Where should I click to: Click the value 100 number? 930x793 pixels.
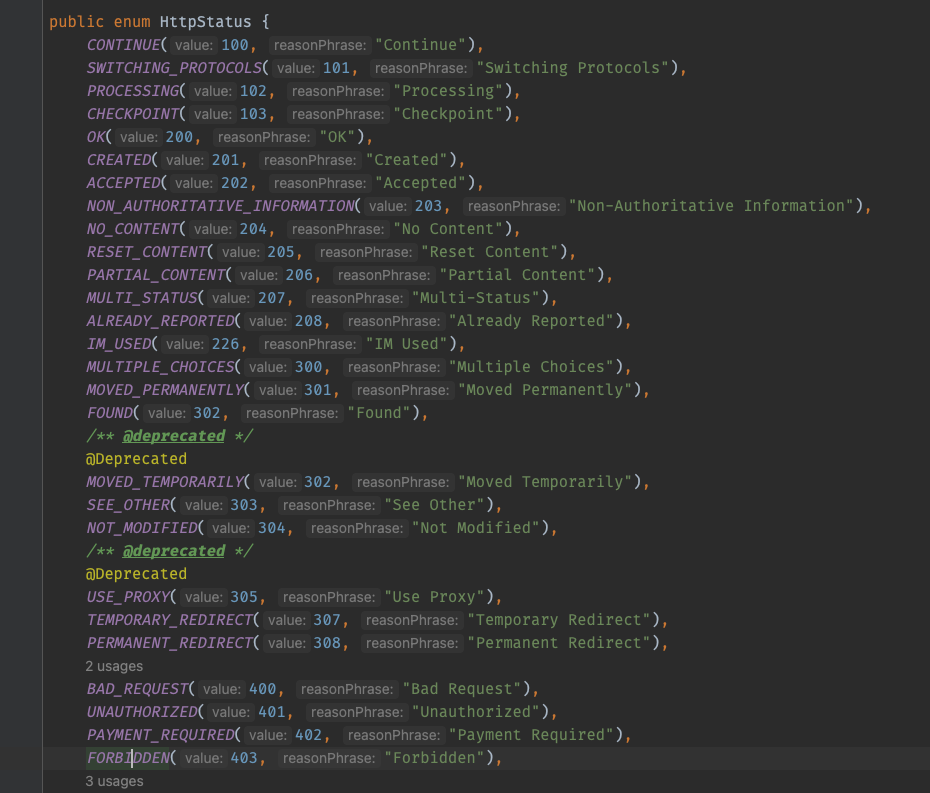(235, 45)
